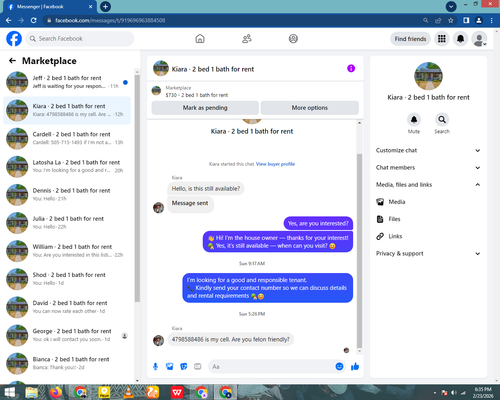Select the Messenger | Facebook tab
This screenshot has width=500, height=400.
pos(50,7)
